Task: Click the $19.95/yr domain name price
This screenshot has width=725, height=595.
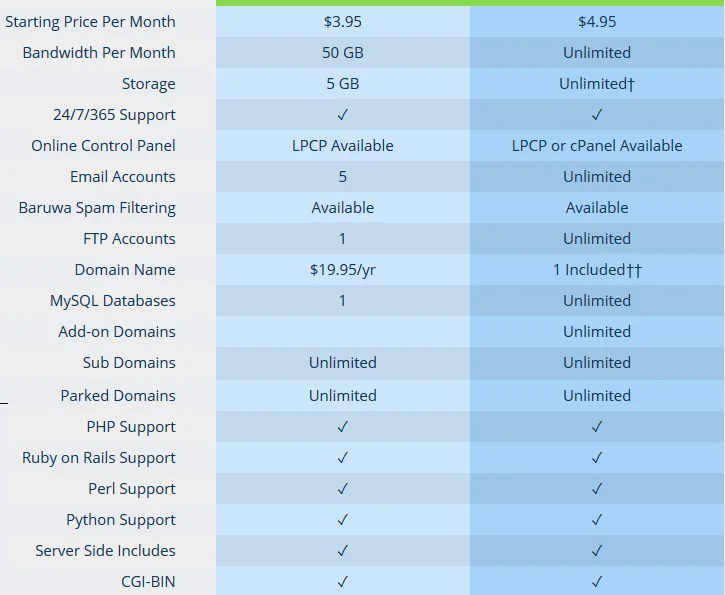Action: pos(343,270)
